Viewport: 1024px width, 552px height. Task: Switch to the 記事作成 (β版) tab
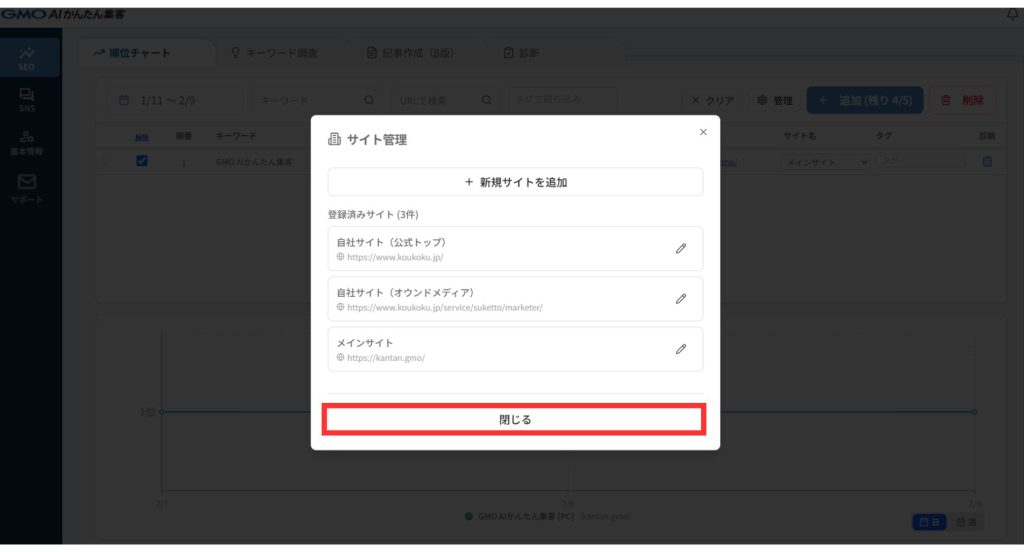click(x=411, y=53)
